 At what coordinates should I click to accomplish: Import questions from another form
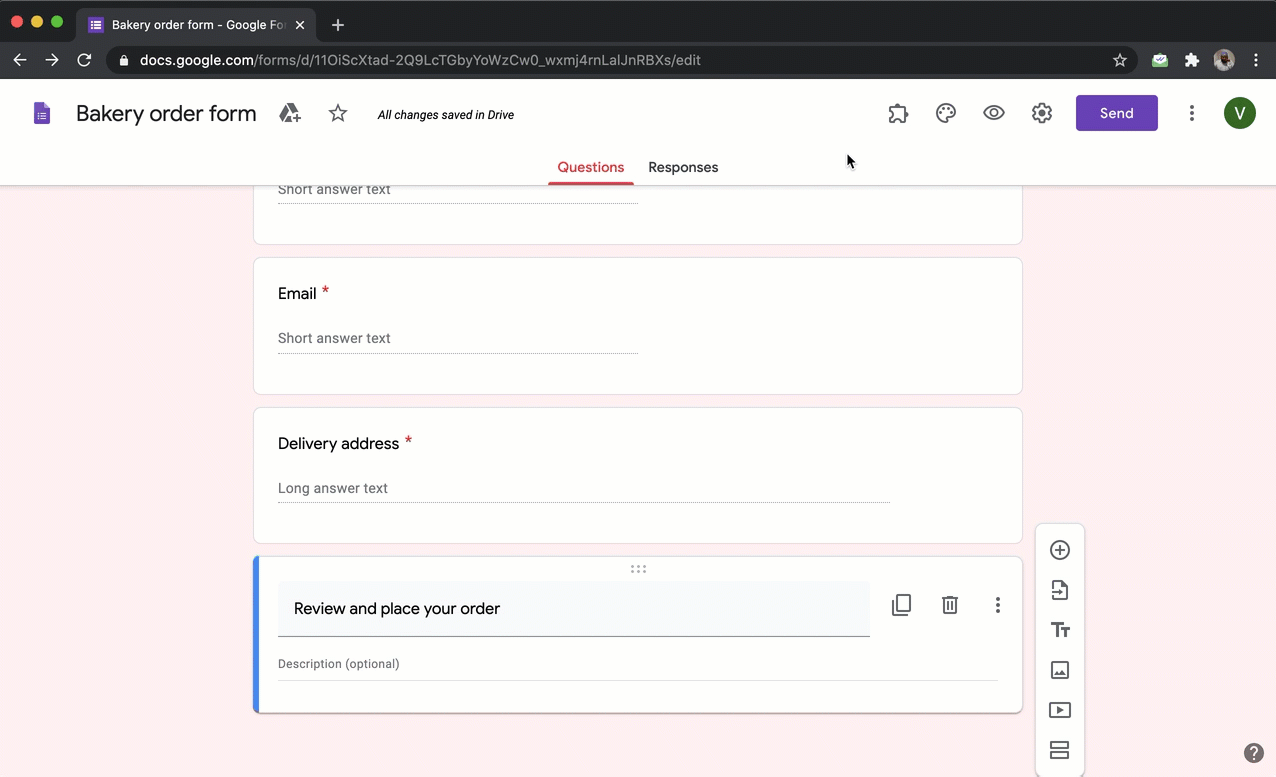point(1059,590)
